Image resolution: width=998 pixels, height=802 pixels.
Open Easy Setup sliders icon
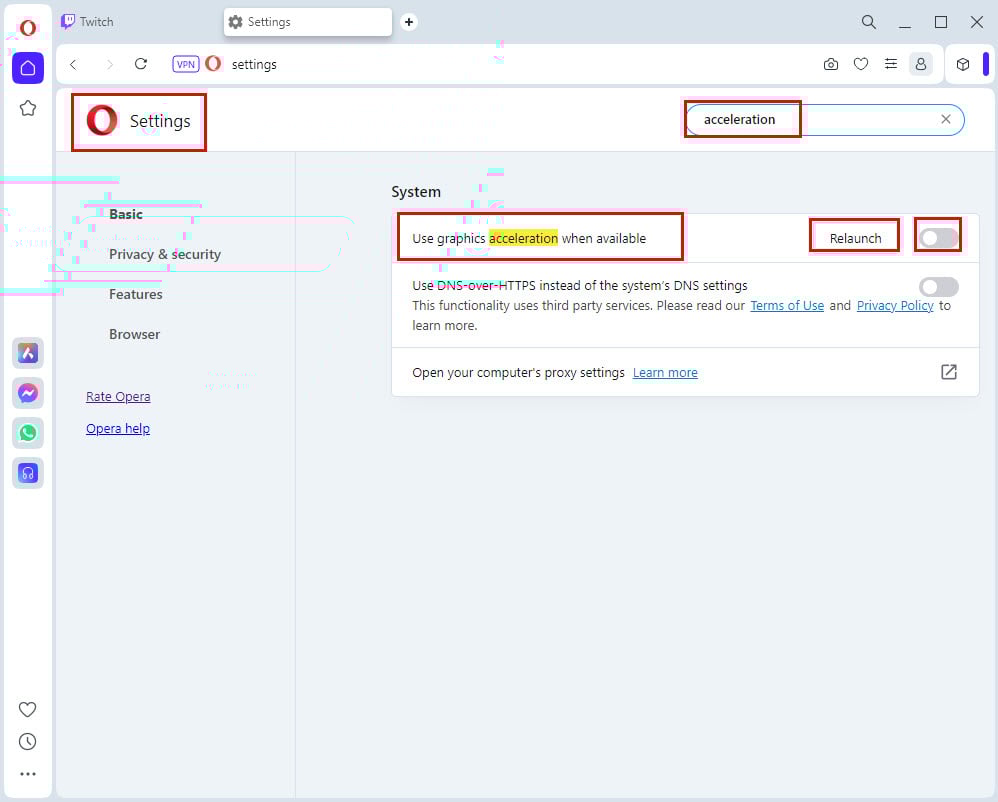[x=891, y=64]
